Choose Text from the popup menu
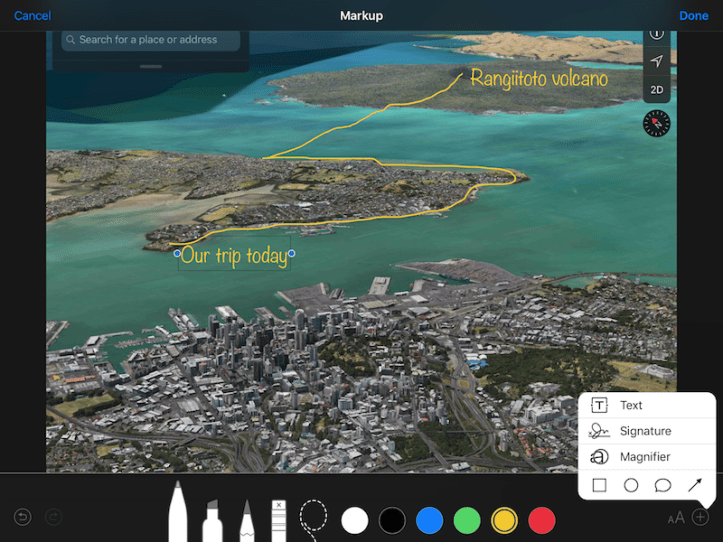 tap(631, 405)
